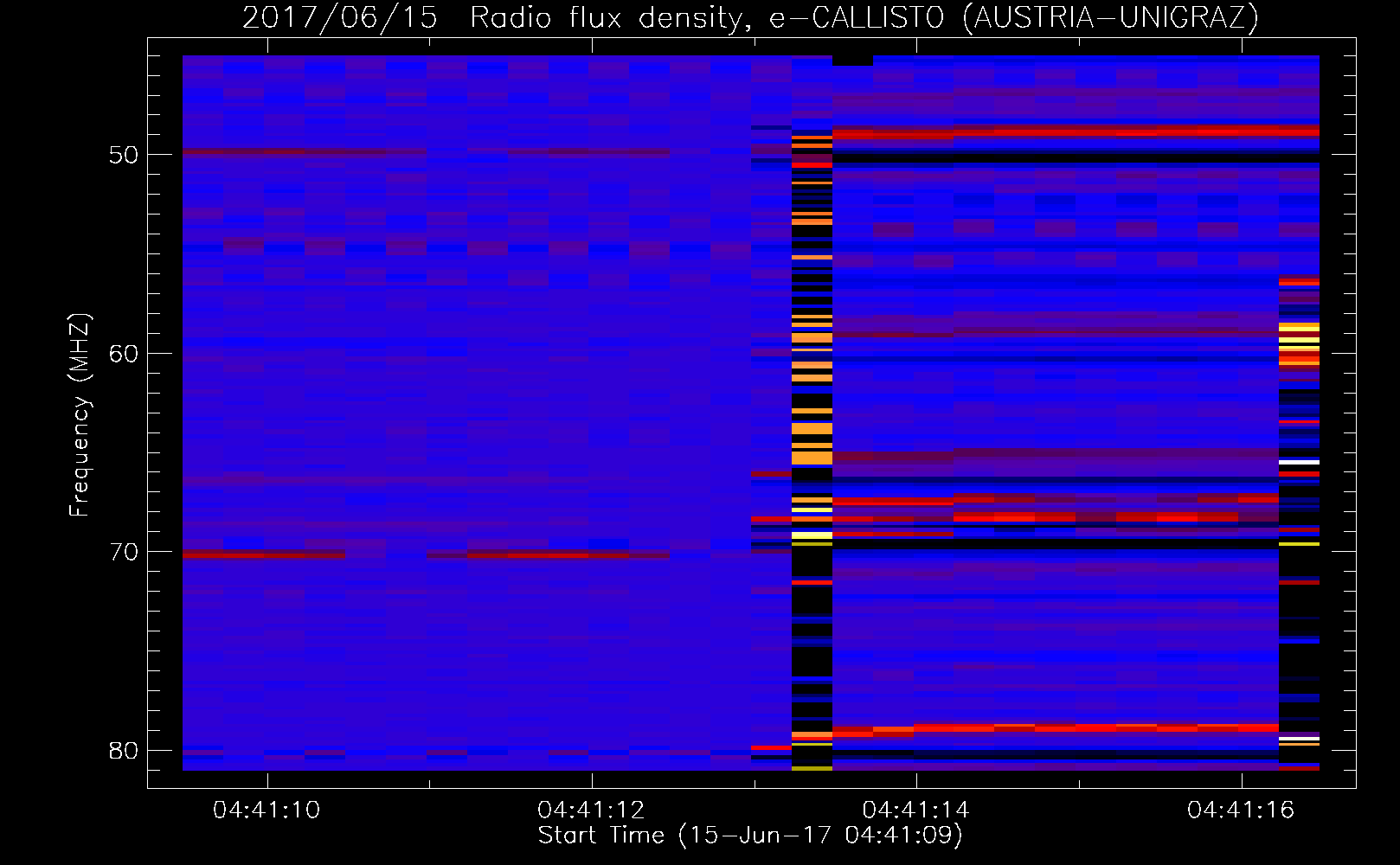The height and width of the screenshot is (865, 1400).
Task: Click the 04:41:16 time tick label
Action: coord(1241,810)
